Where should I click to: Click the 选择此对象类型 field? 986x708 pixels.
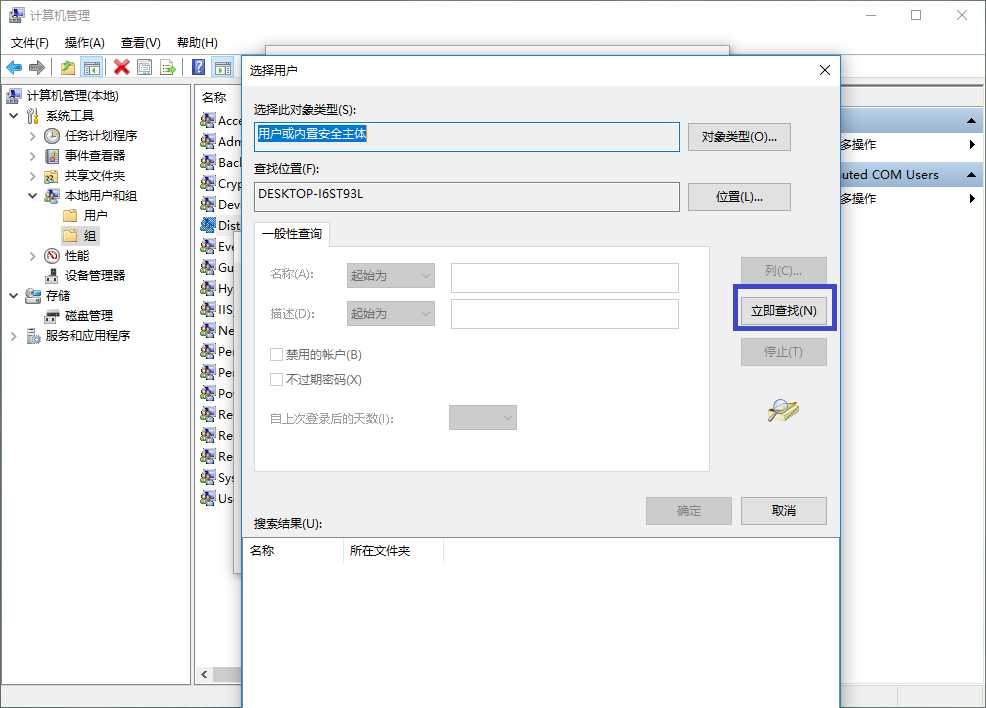pyautogui.click(x=467, y=136)
